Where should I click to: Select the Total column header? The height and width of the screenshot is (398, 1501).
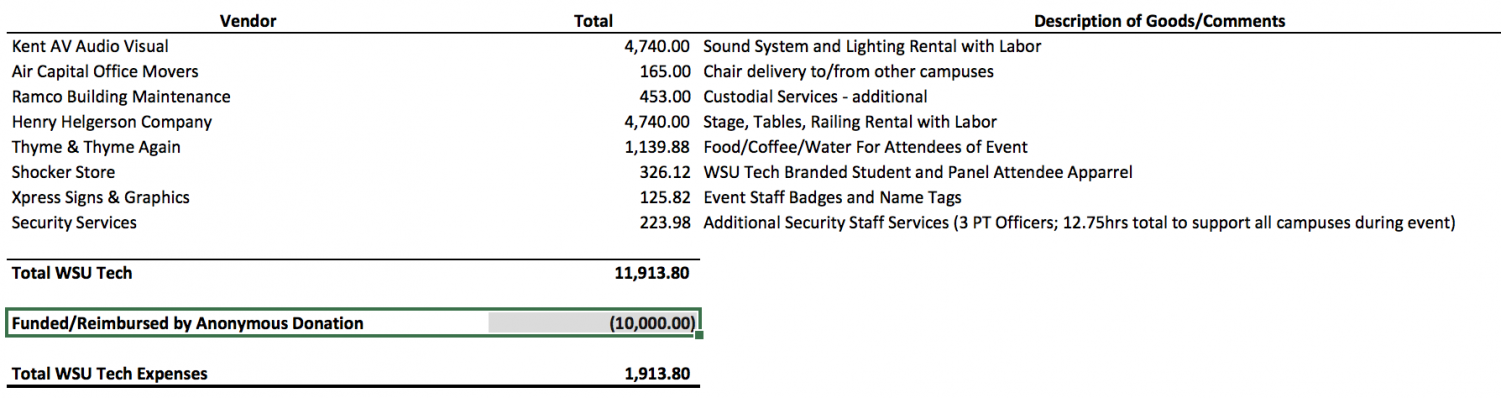pos(594,20)
